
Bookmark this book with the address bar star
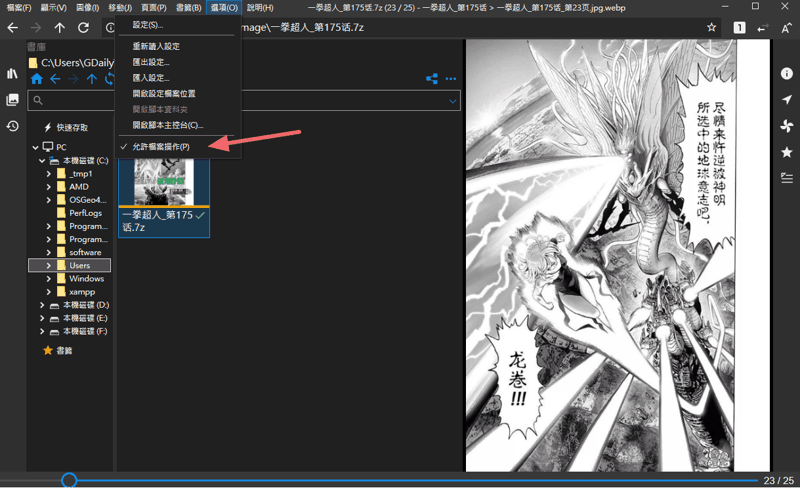pyautogui.click(x=711, y=28)
